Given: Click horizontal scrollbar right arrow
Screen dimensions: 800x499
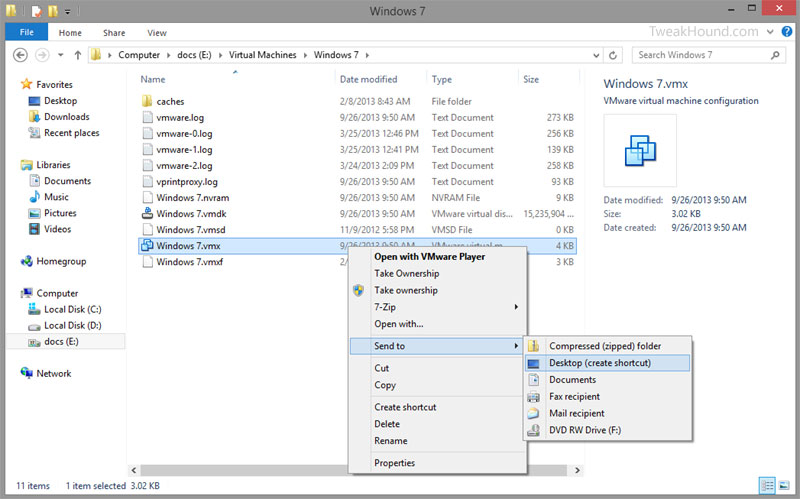Looking at the screenshot, I should click(577, 470).
